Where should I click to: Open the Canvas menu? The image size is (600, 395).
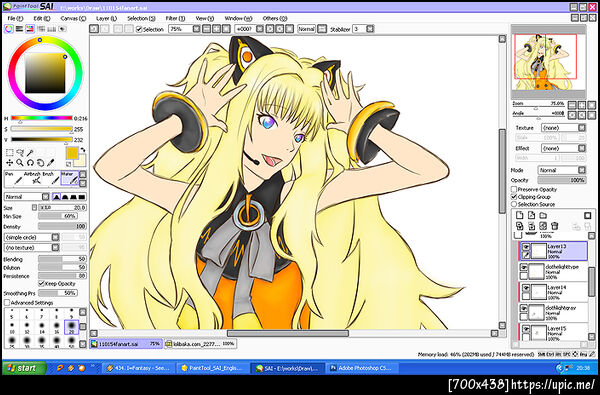[73, 18]
